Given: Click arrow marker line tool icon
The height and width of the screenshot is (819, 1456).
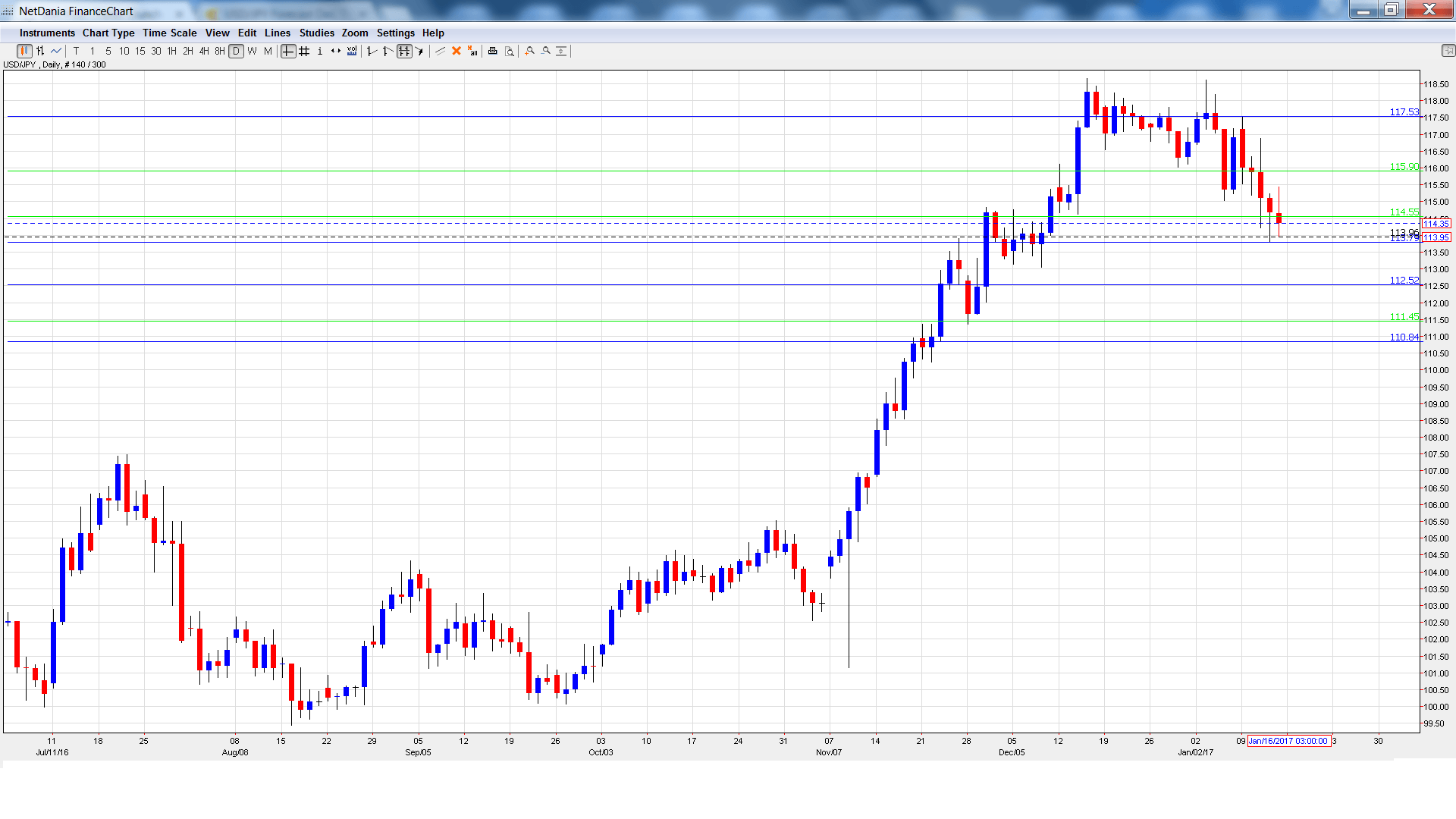Looking at the screenshot, I should [419, 51].
